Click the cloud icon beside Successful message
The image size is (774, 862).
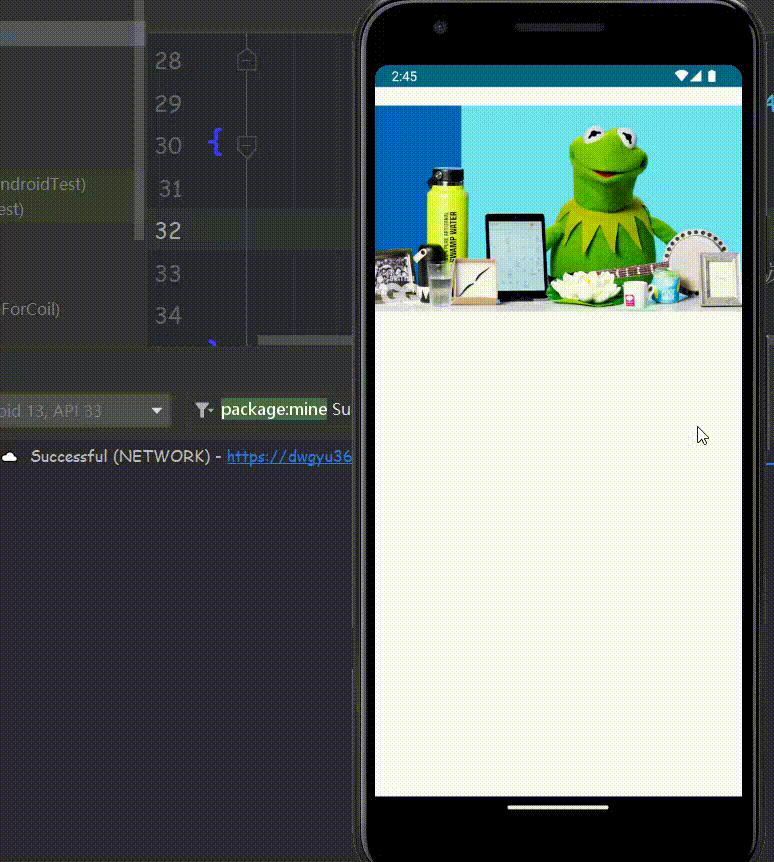(9, 457)
